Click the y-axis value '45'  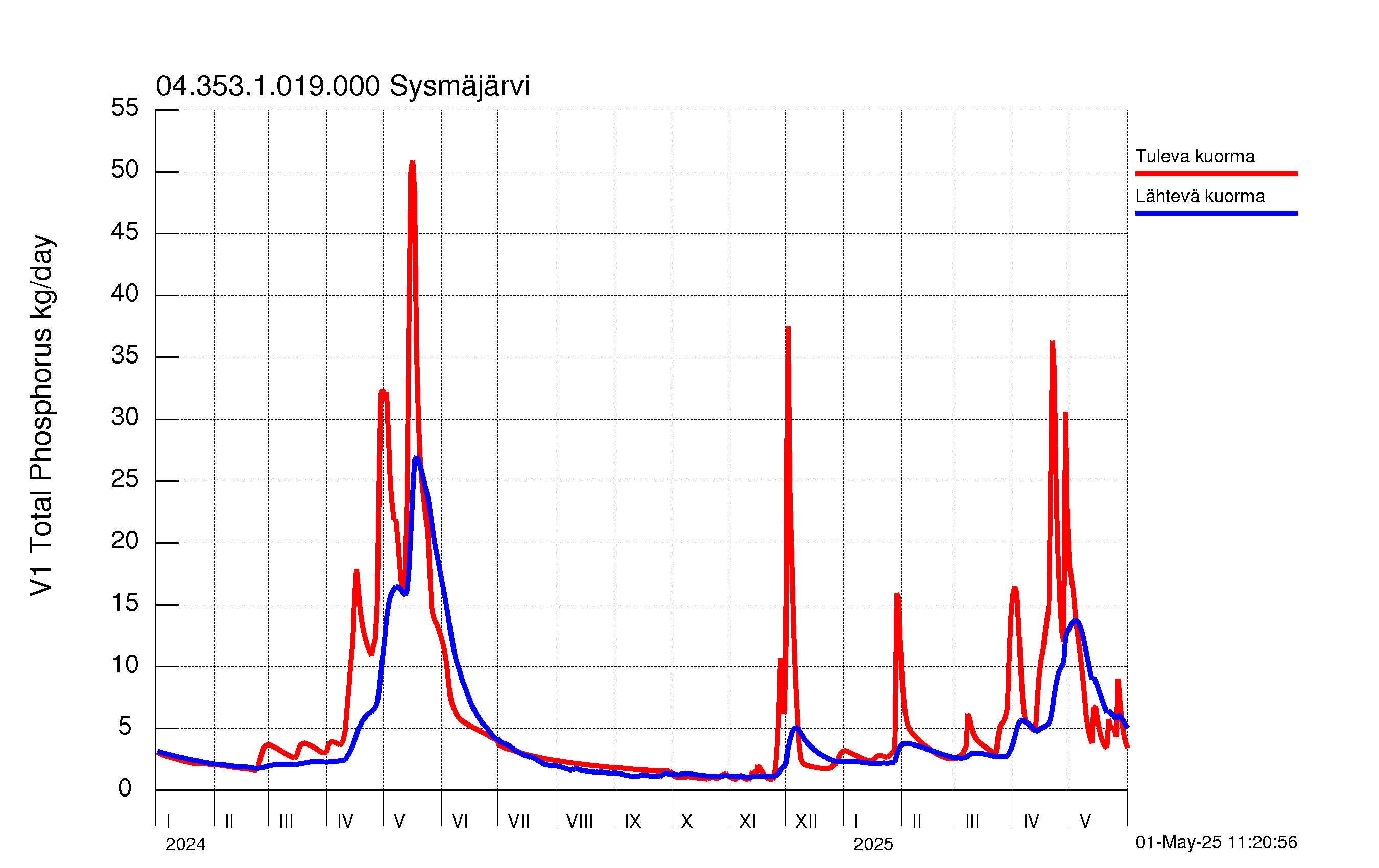125,231
